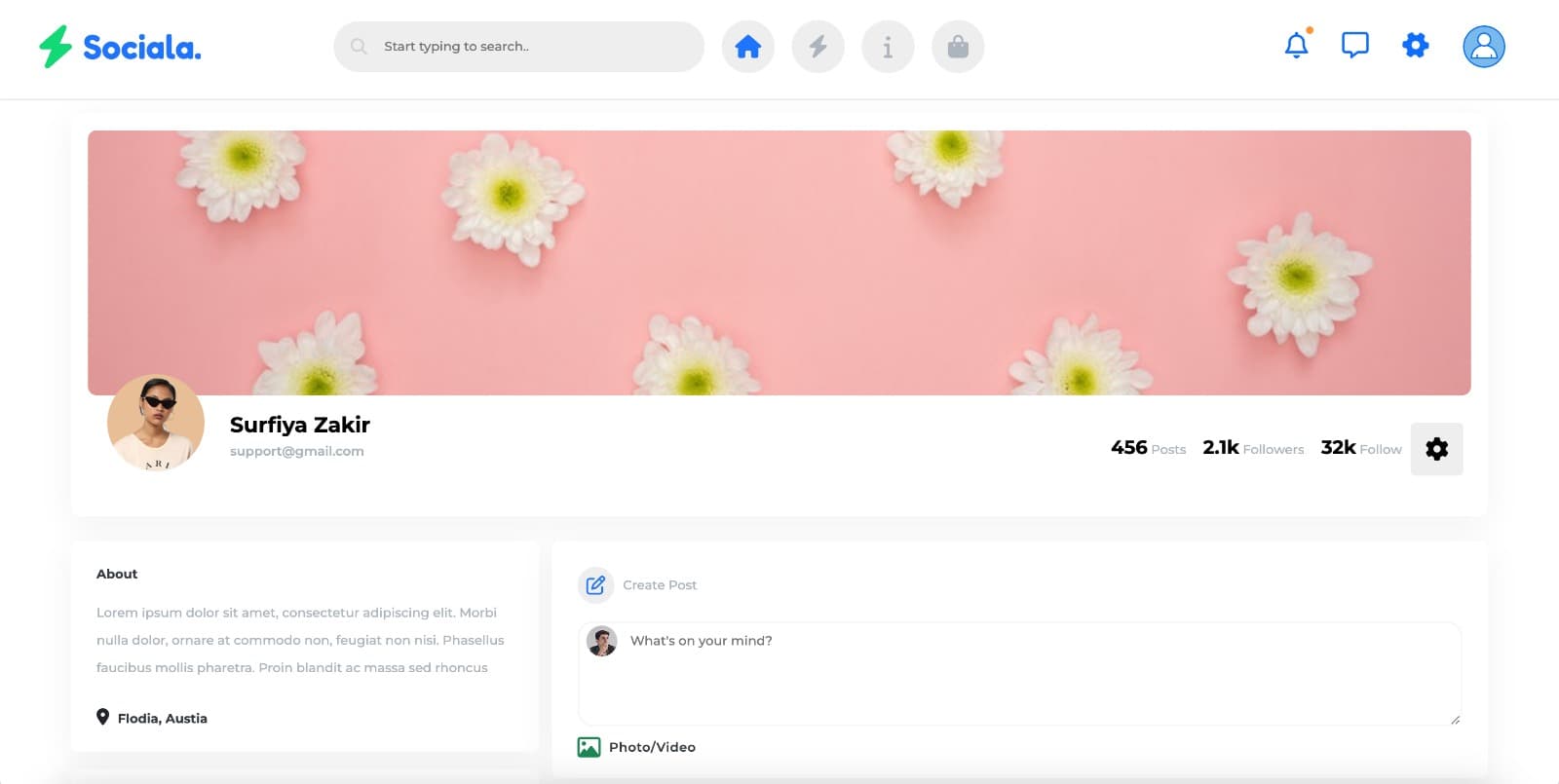The width and height of the screenshot is (1559, 784).
Task: View the 2.1k Followers count
Action: (1253, 448)
